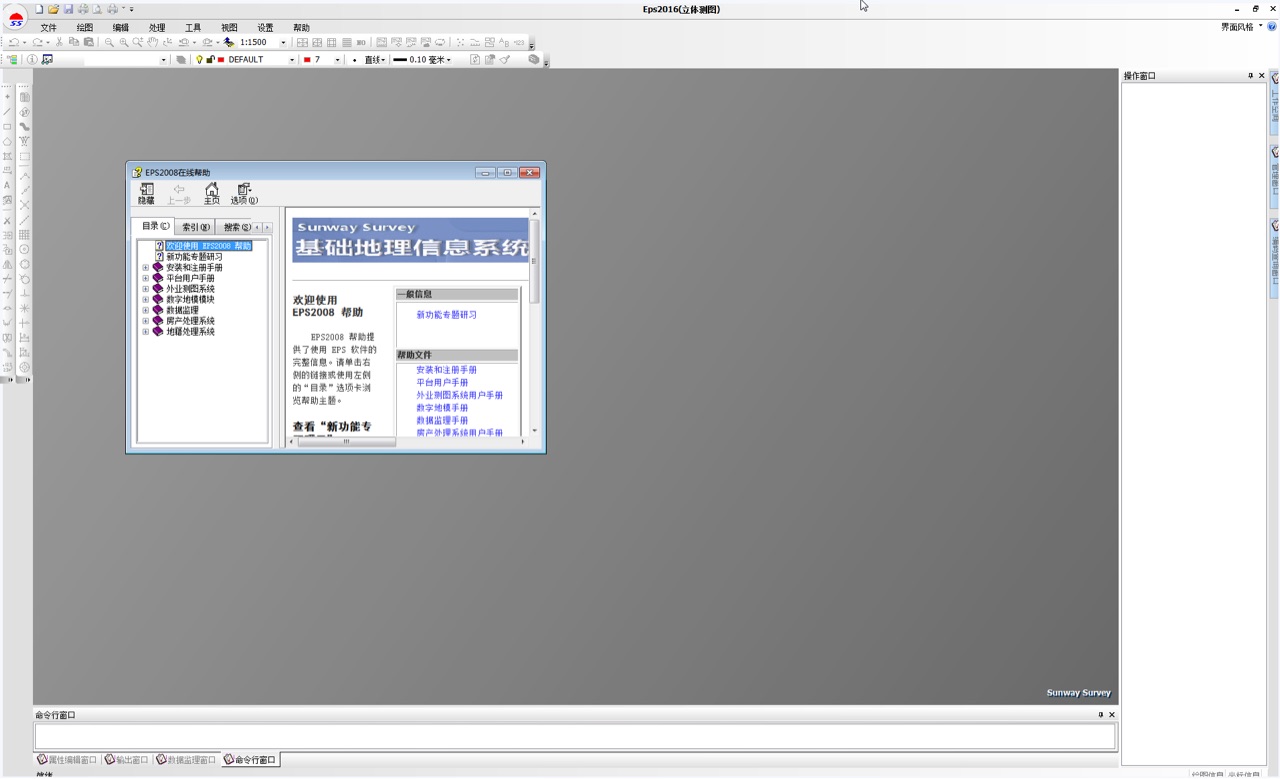Select the Line drawing tool in the left toolbar
Image resolution: width=1280 pixels, height=779 pixels.
(7, 111)
